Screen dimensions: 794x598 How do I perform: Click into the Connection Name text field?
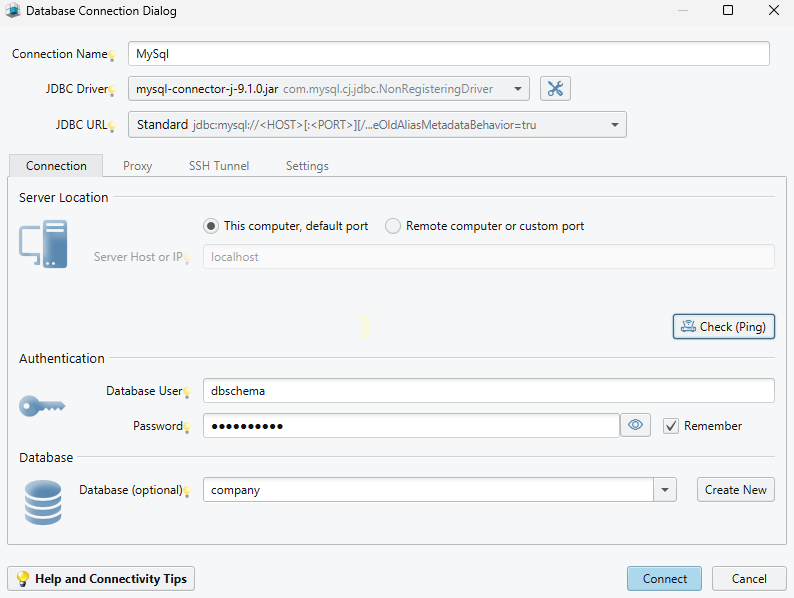pyautogui.click(x=448, y=54)
